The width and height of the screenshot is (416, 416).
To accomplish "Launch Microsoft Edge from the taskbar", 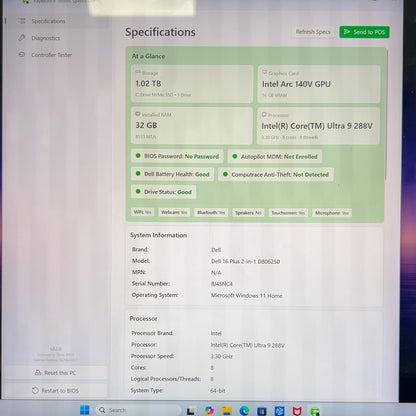I will click(244, 411).
